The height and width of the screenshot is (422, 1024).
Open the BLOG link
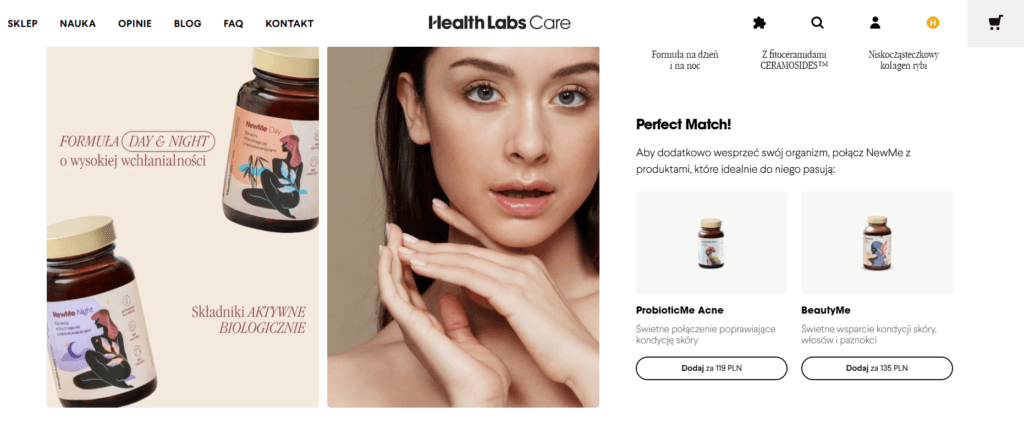[x=187, y=24]
